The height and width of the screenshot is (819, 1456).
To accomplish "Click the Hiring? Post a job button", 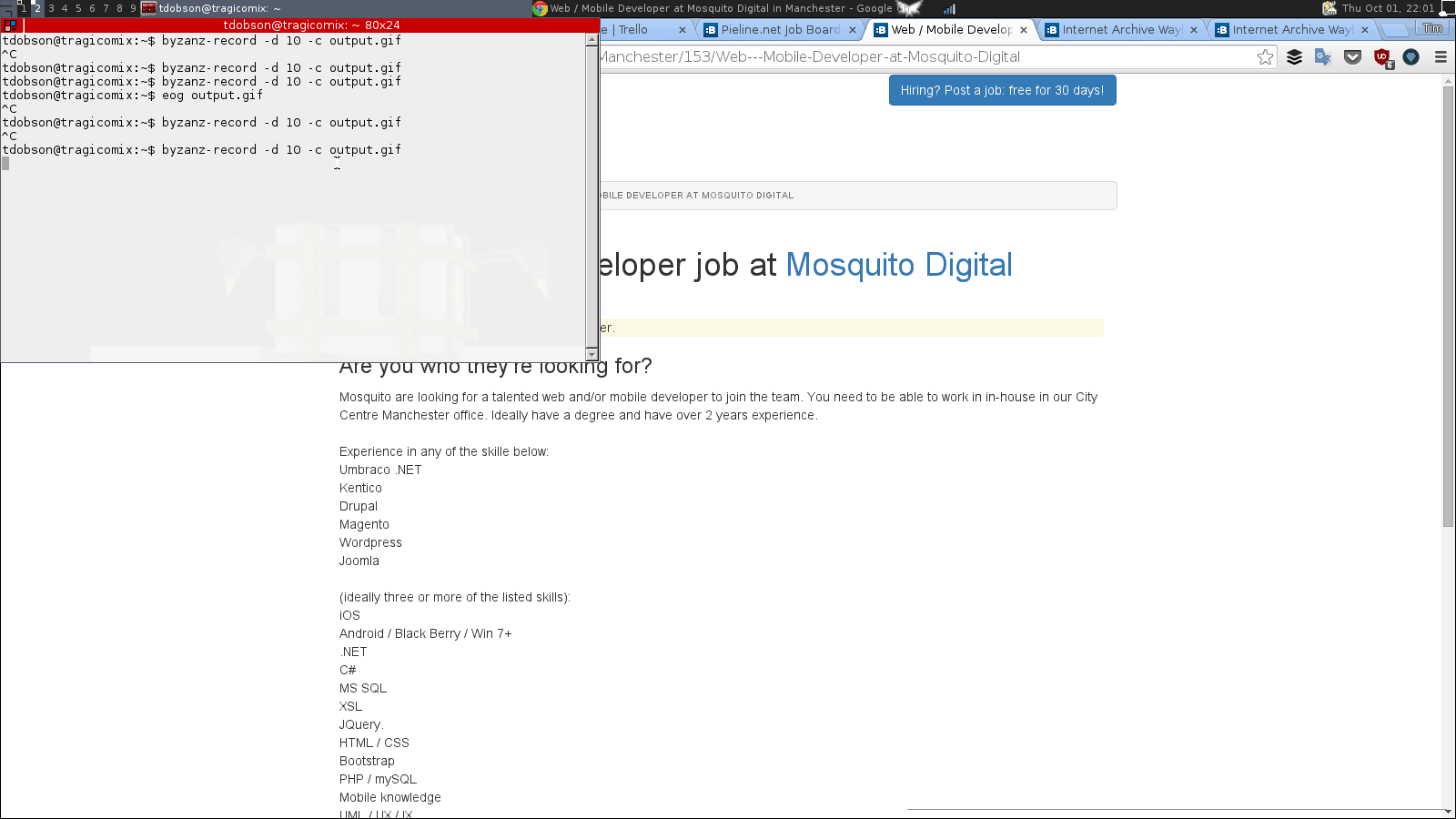I will pos(1002,90).
